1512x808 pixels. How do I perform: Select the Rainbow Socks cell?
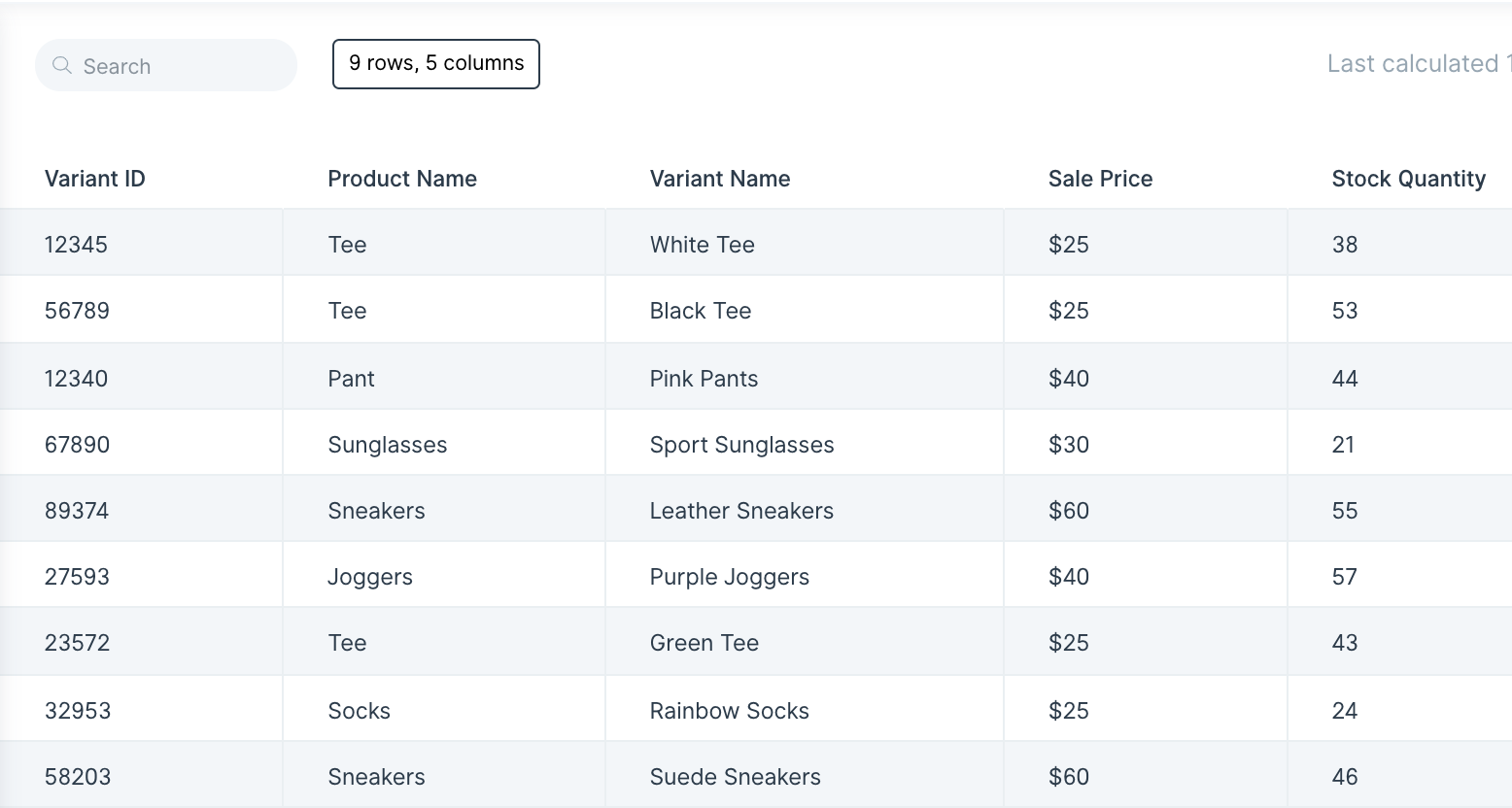coord(805,710)
